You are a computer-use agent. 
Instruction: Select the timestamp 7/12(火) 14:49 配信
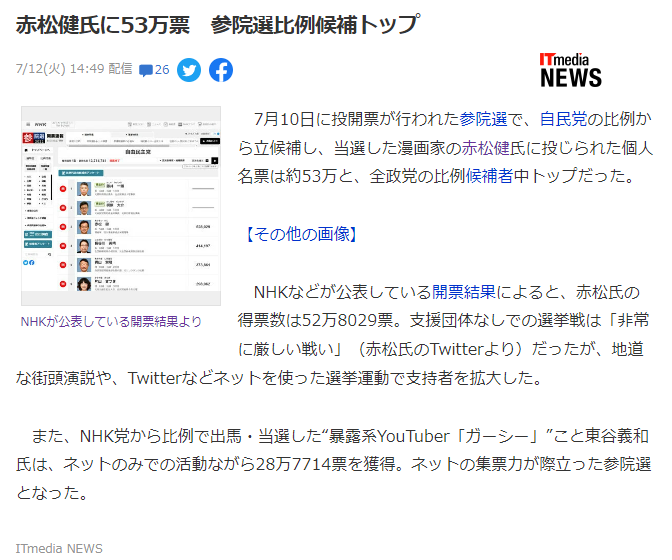point(74,69)
